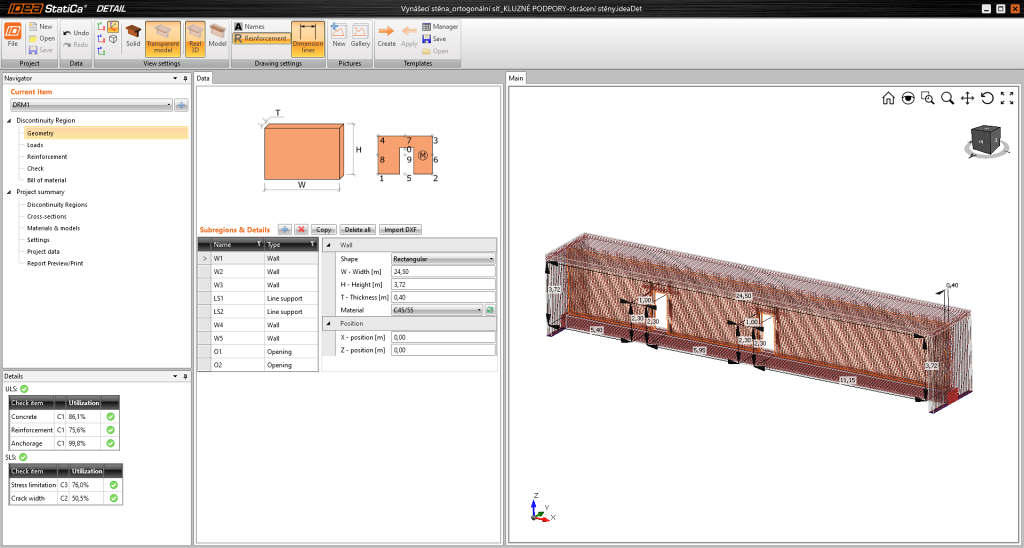The width and height of the screenshot is (1024, 548).
Task: Click the home view icon in 3D viewport
Action: click(x=888, y=98)
